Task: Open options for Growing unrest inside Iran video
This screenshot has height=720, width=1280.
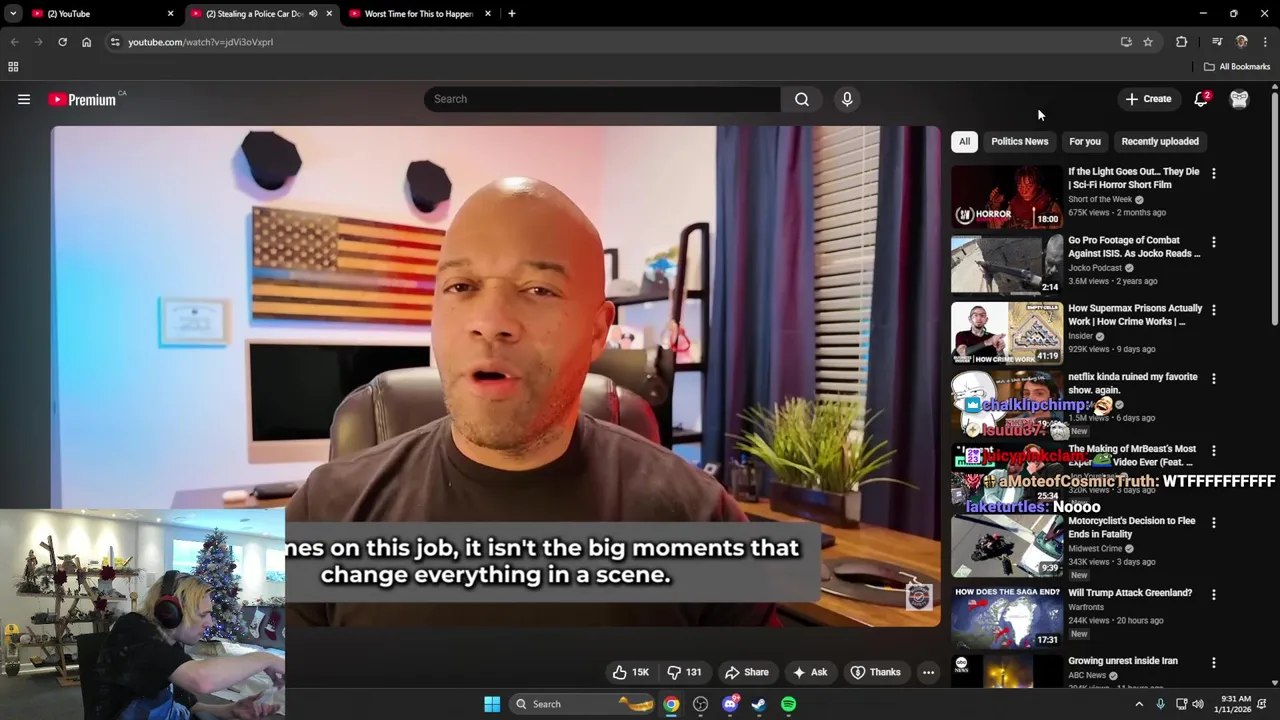Action: pos(1214,663)
